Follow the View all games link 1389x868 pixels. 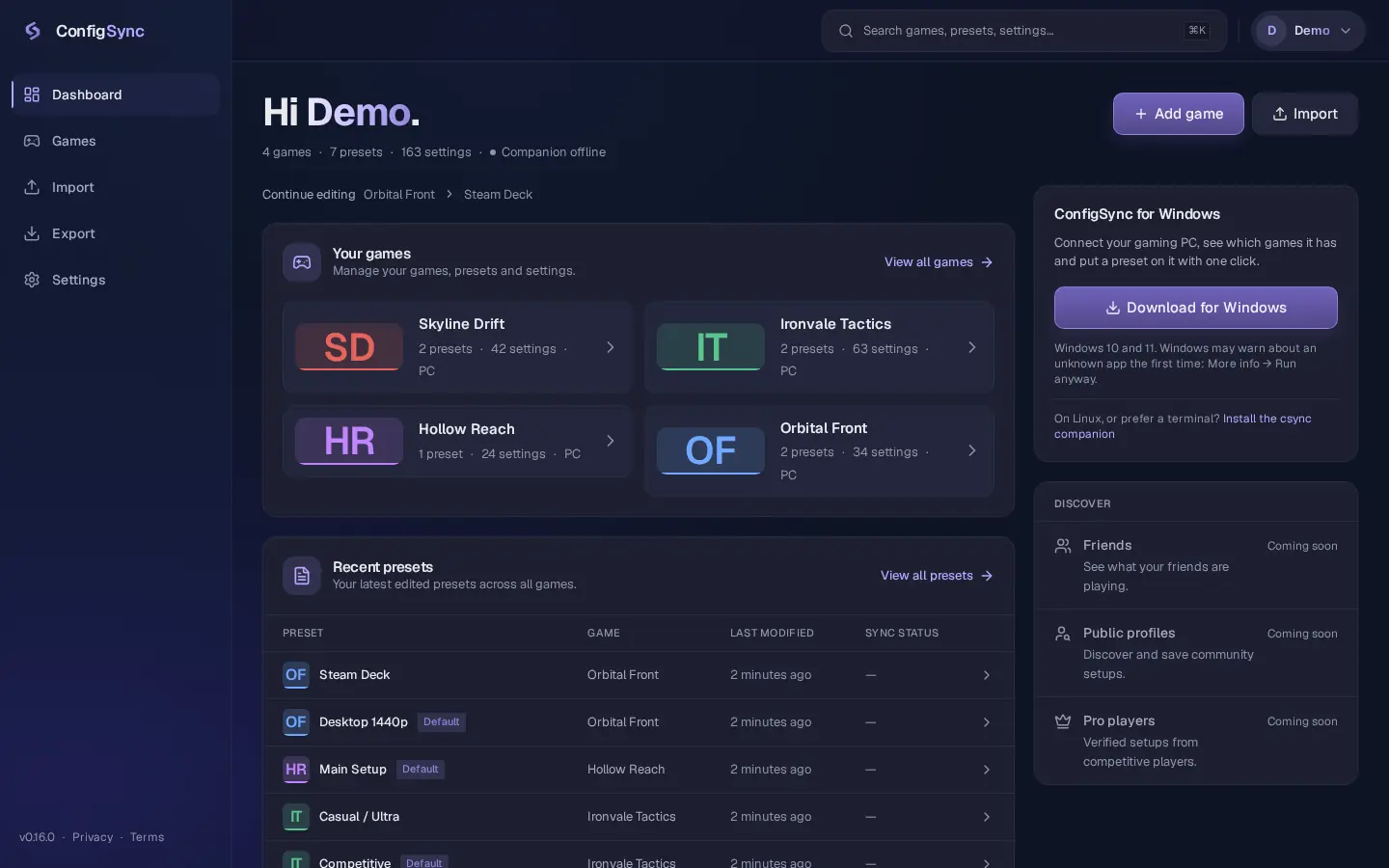click(939, 262)
